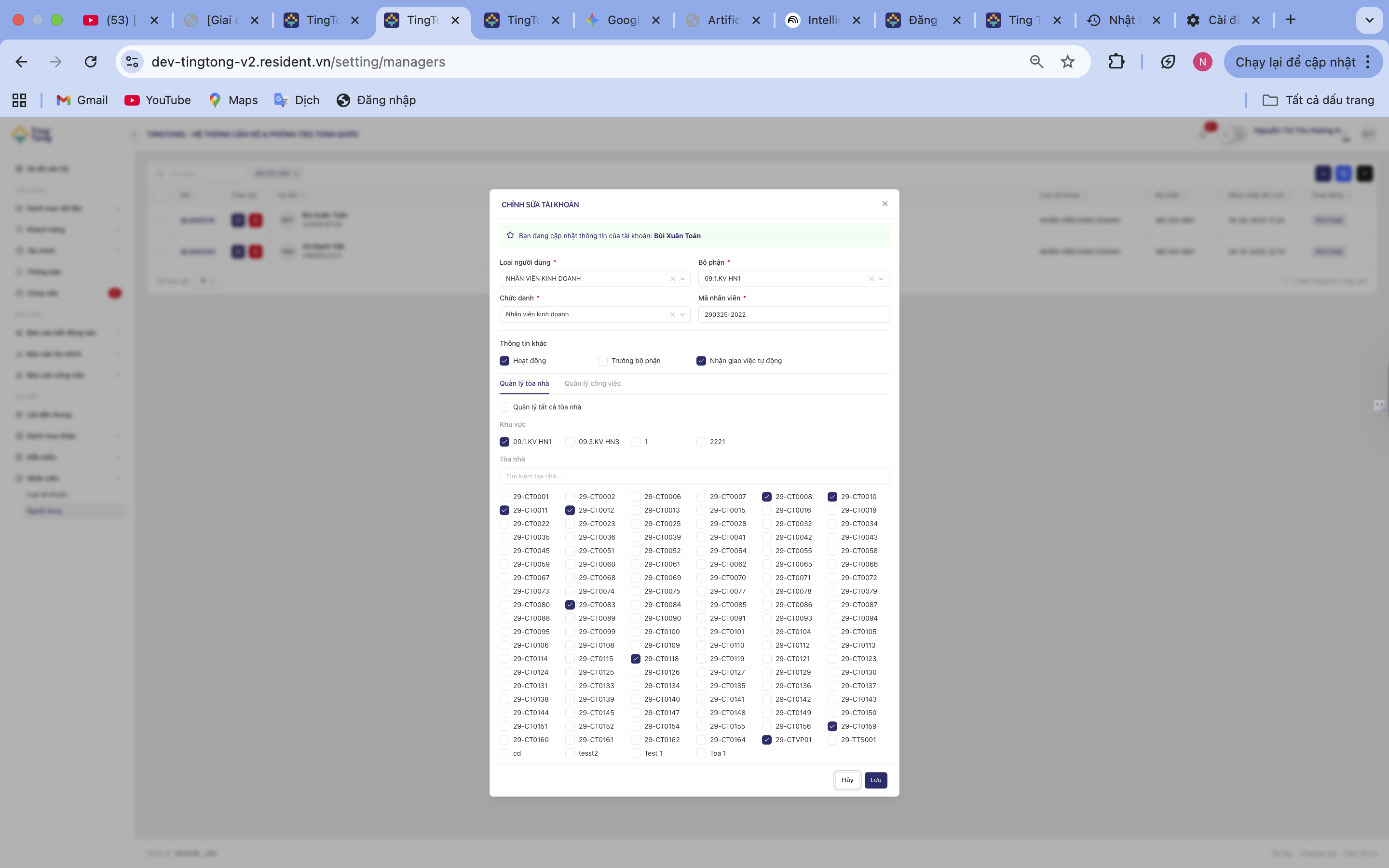Bookmark this page with star icon
This screenshot has height=868, width=1389.
pyautogui.click(x=1067, y=61)
